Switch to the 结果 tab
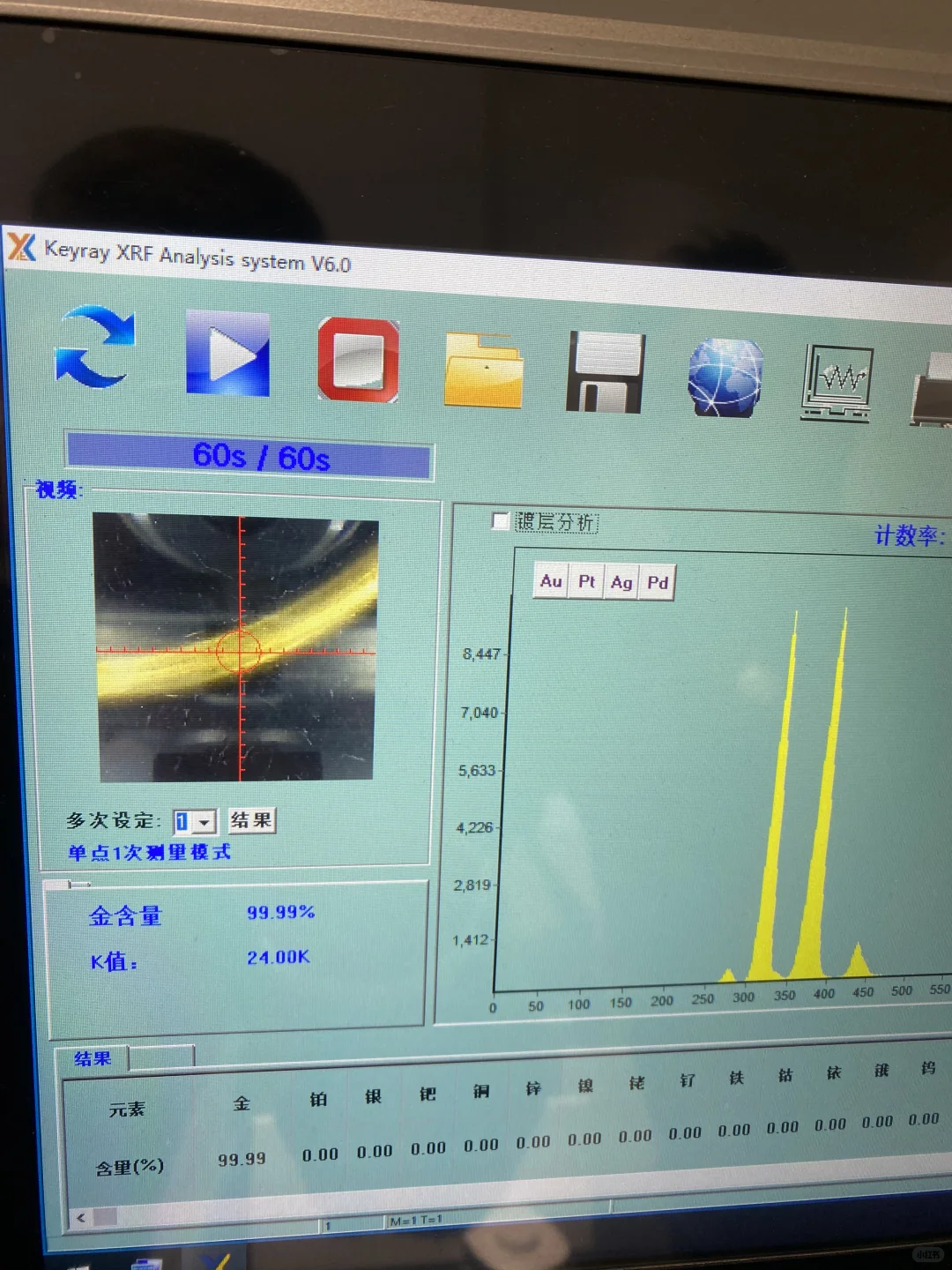952x1270 pixels. pos(93,1058)
